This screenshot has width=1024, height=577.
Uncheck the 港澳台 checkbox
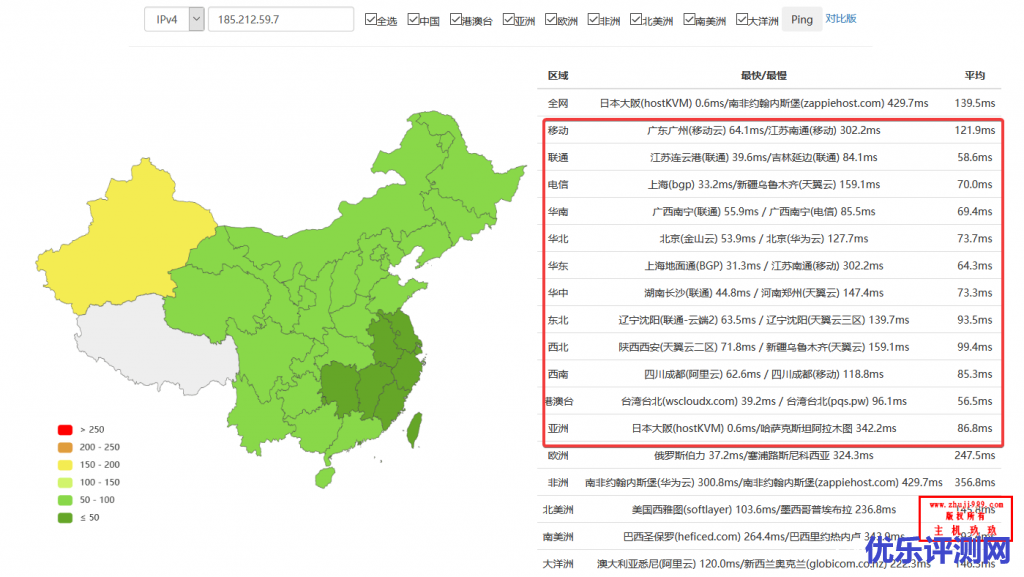pos(456,20)
